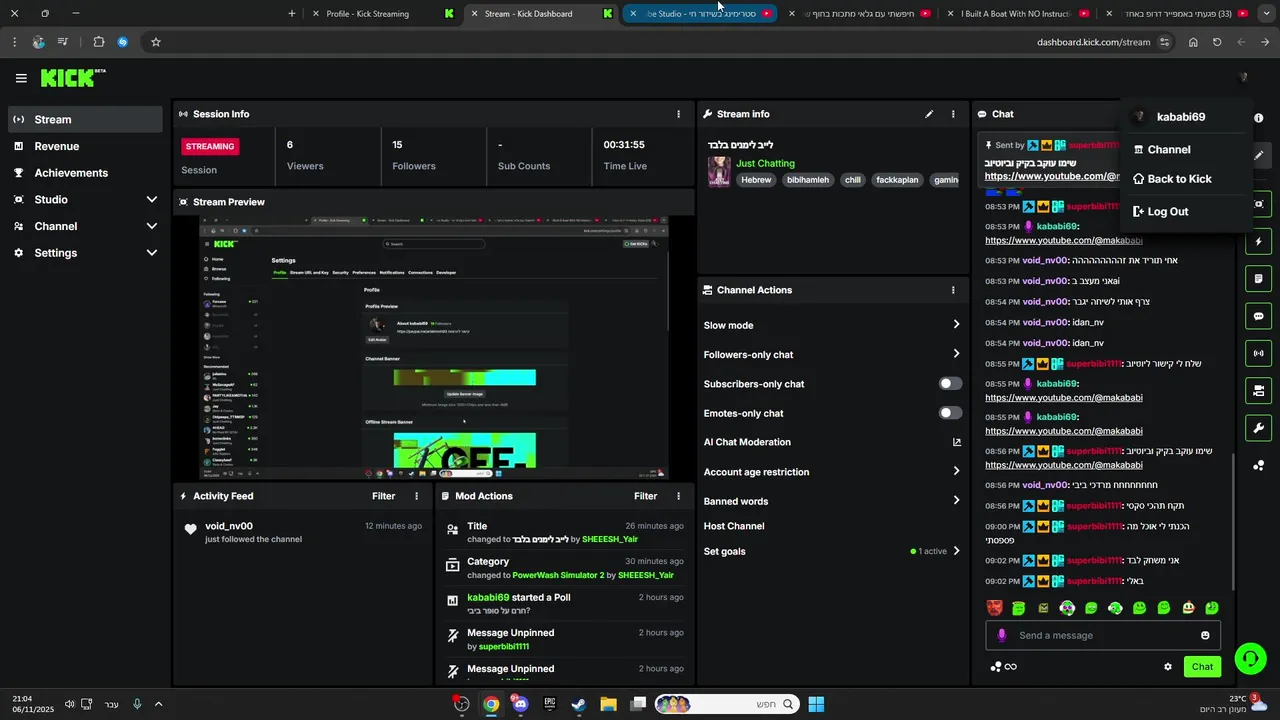
Task: Open the emoji picker in message box
Action: [x=1205, y=635]
